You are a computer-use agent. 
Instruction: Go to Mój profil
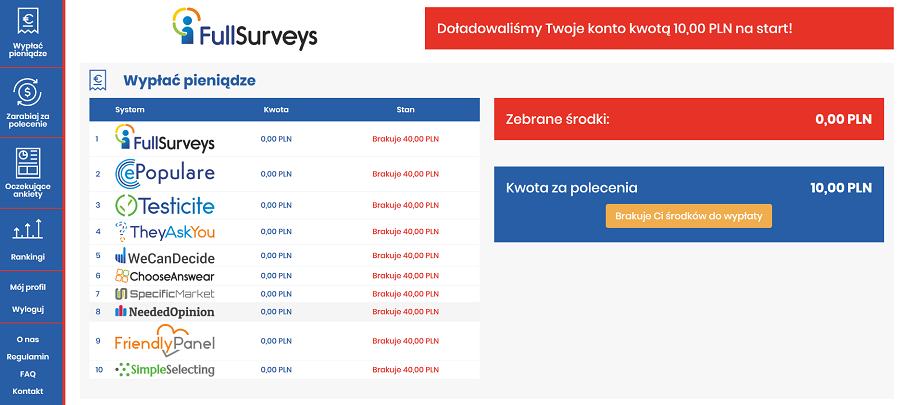point(28,287)
